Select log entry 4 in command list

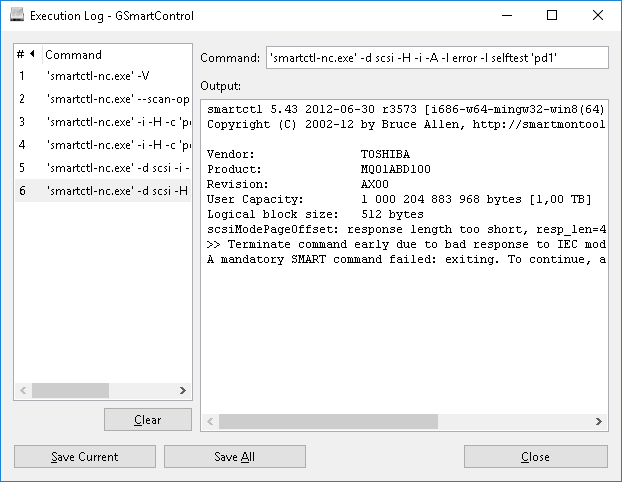103,145
